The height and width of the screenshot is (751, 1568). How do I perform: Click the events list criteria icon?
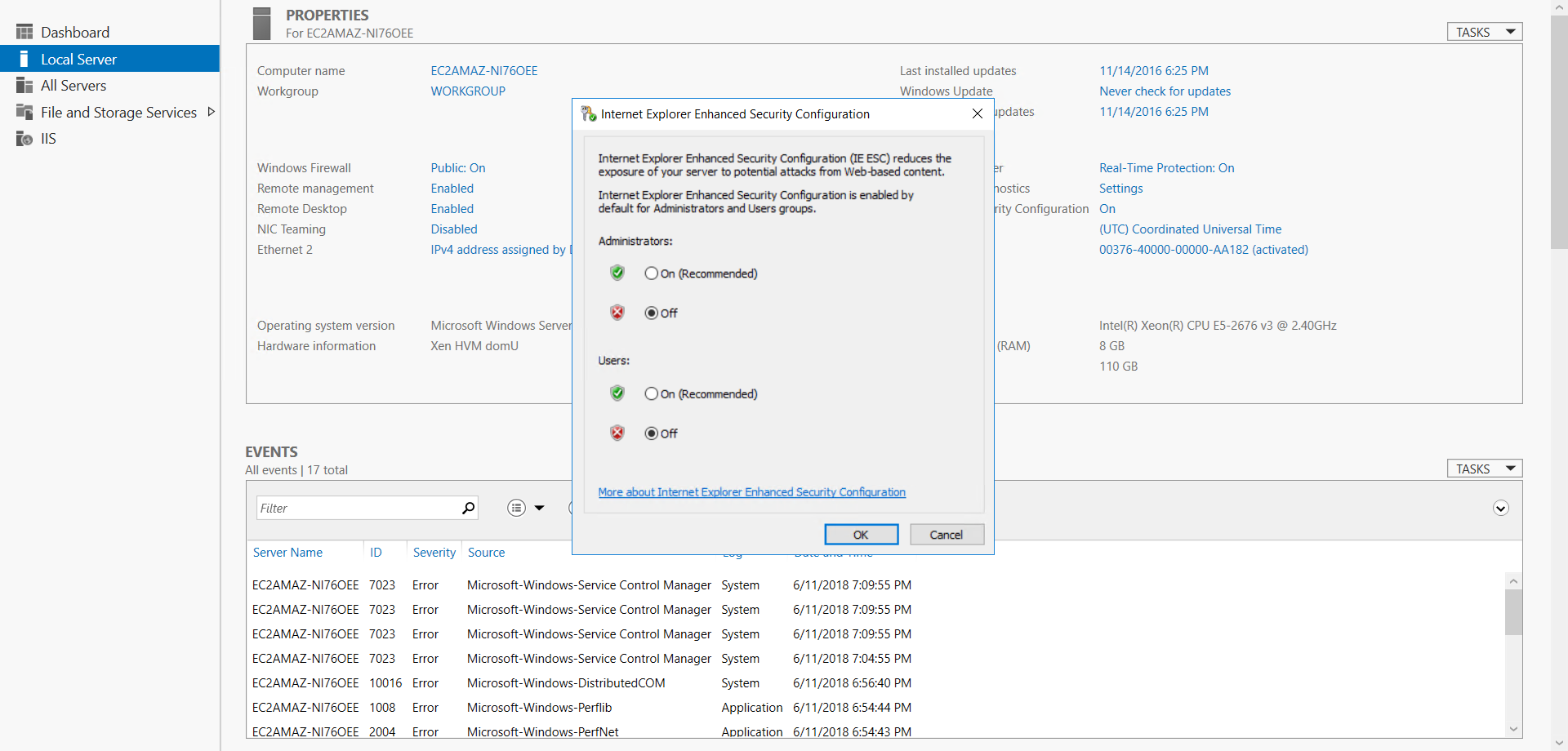[x=516, y=508]
